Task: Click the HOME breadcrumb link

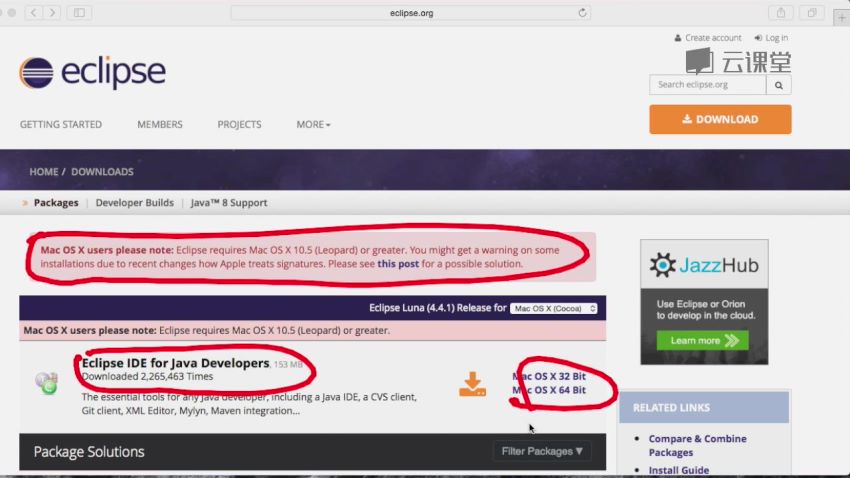Action: coord(43,172)
